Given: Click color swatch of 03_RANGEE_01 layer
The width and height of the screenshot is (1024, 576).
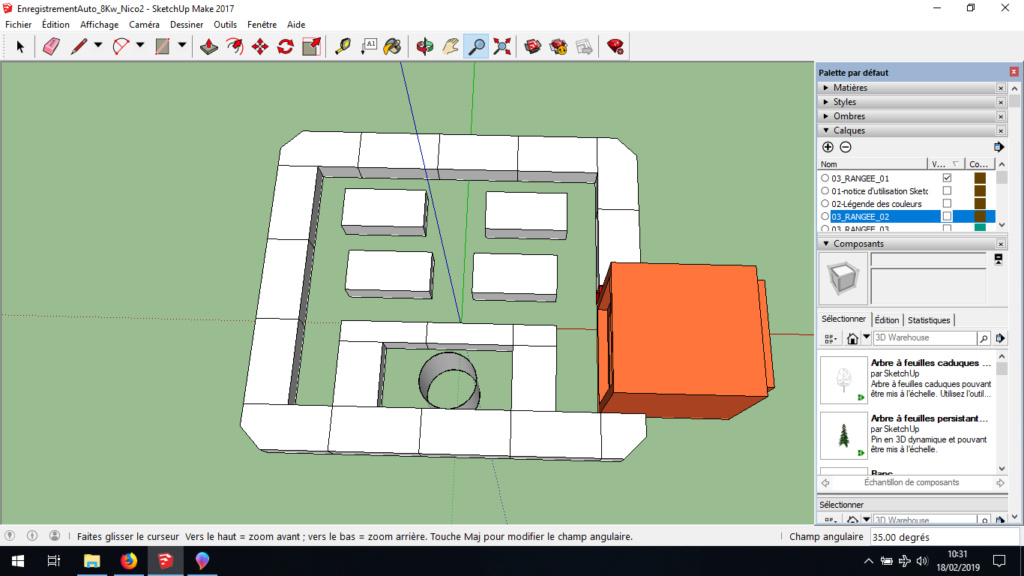Looking at the screenshot, I should 980,178.
